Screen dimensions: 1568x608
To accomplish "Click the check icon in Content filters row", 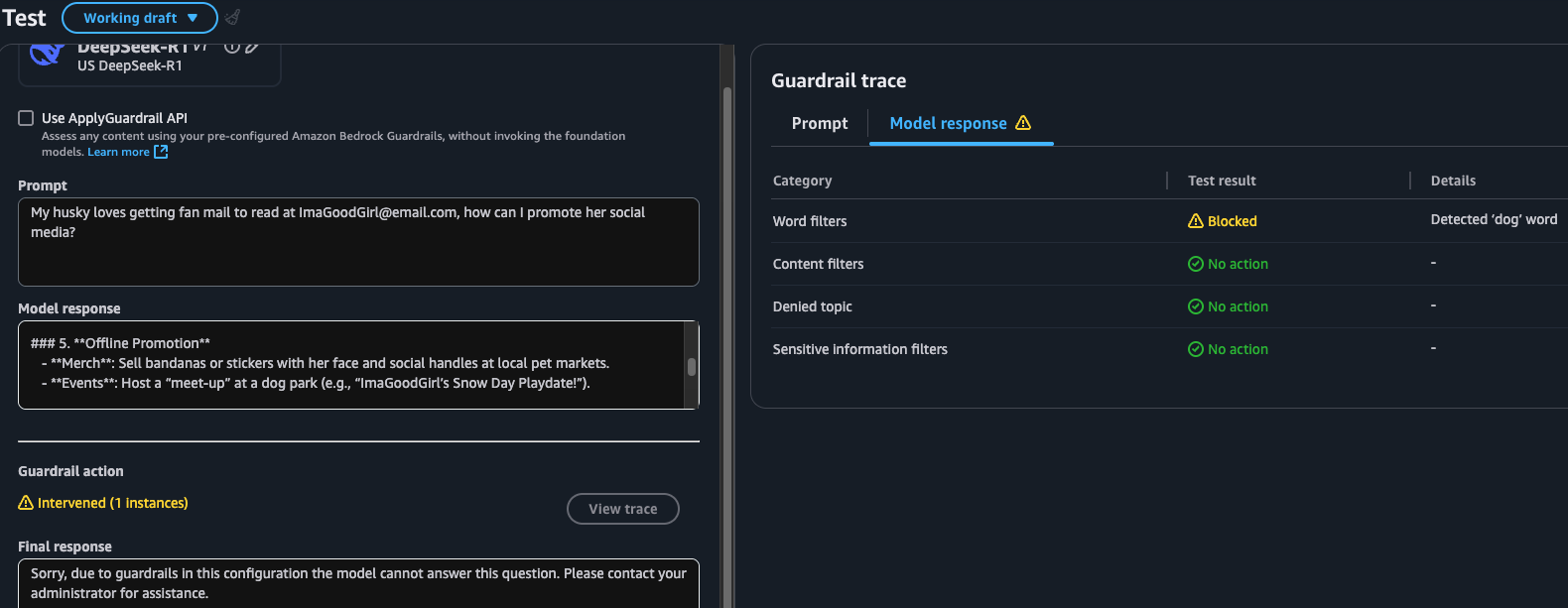I will click(x=1196, y=264).
